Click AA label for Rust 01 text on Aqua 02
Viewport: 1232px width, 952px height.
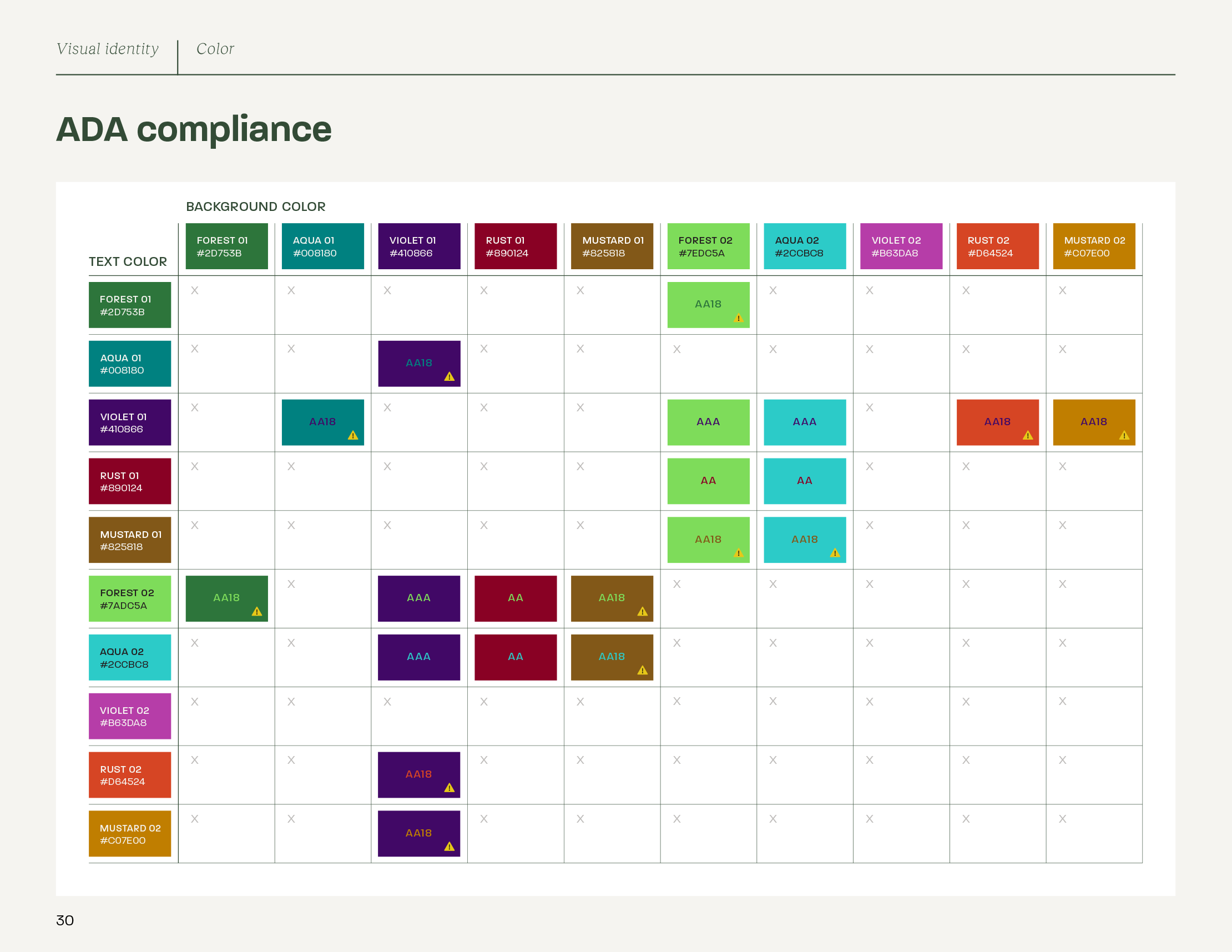(x=805, y=481)
